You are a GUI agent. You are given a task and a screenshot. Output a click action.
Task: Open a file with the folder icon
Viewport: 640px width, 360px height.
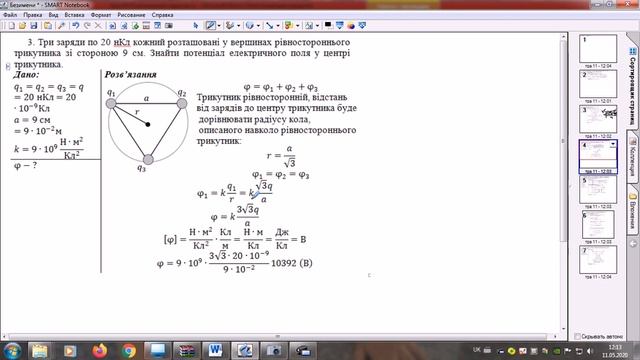[x=22, y=26]
